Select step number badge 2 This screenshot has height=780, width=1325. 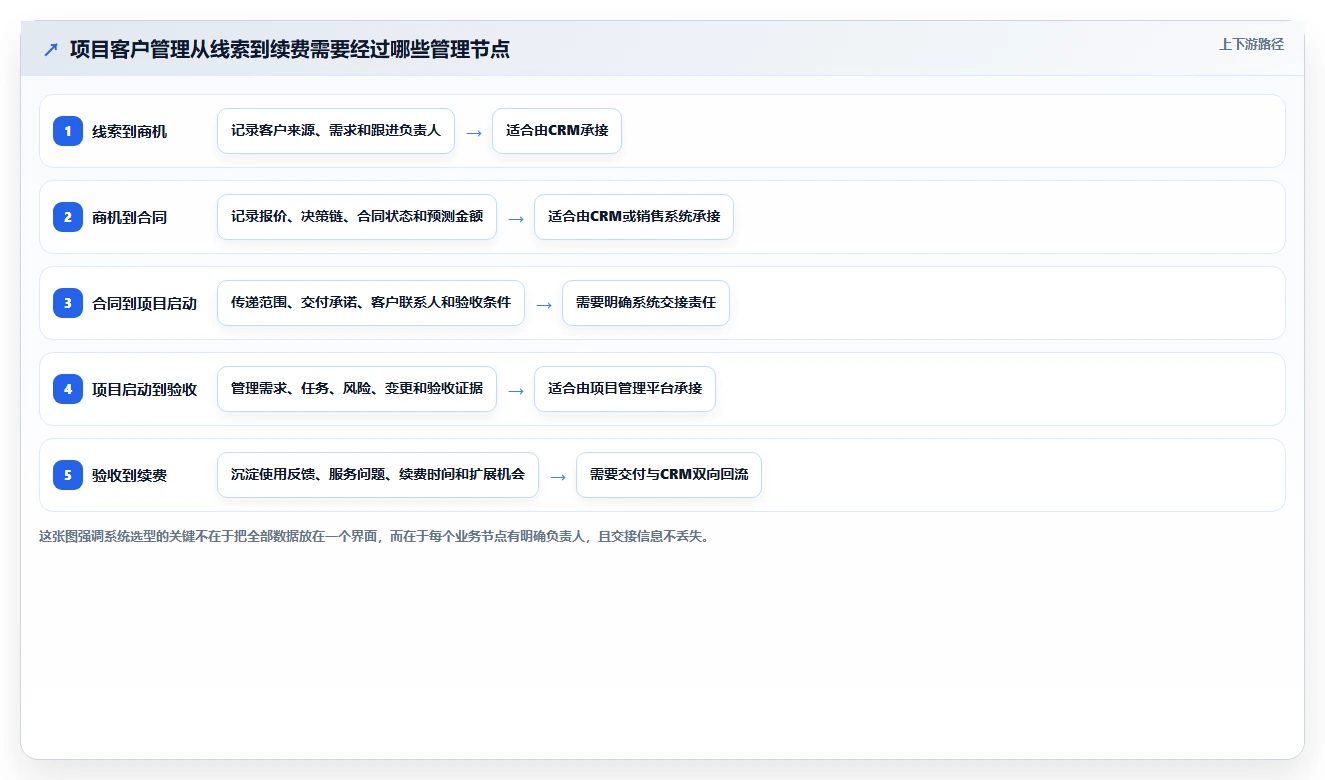pyautogui.click(x=68, y=217)
